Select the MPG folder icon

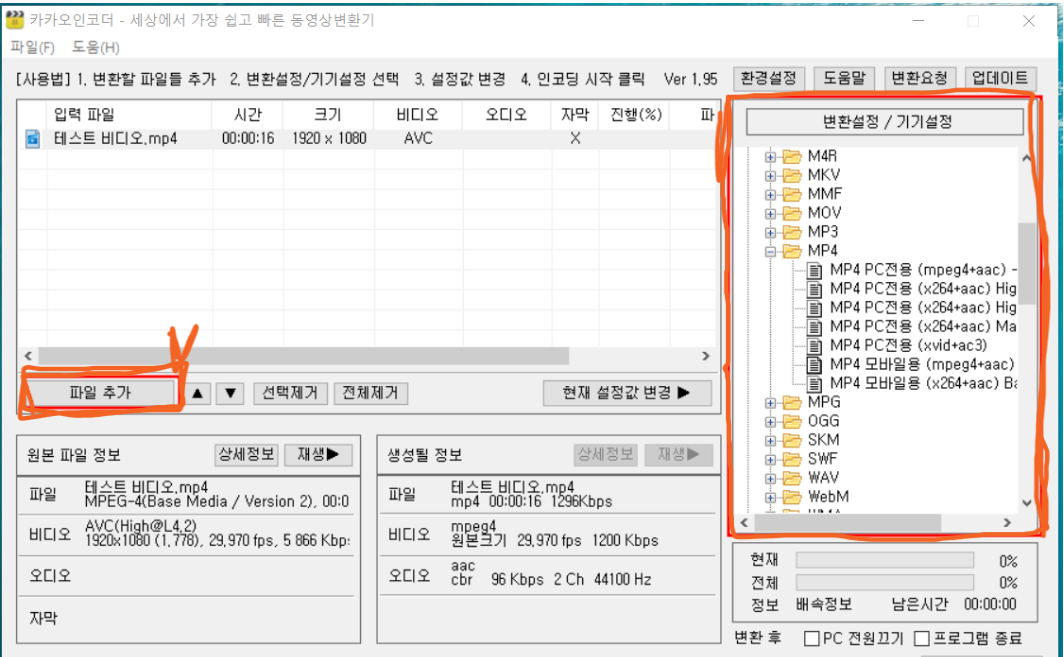(792, 403)
